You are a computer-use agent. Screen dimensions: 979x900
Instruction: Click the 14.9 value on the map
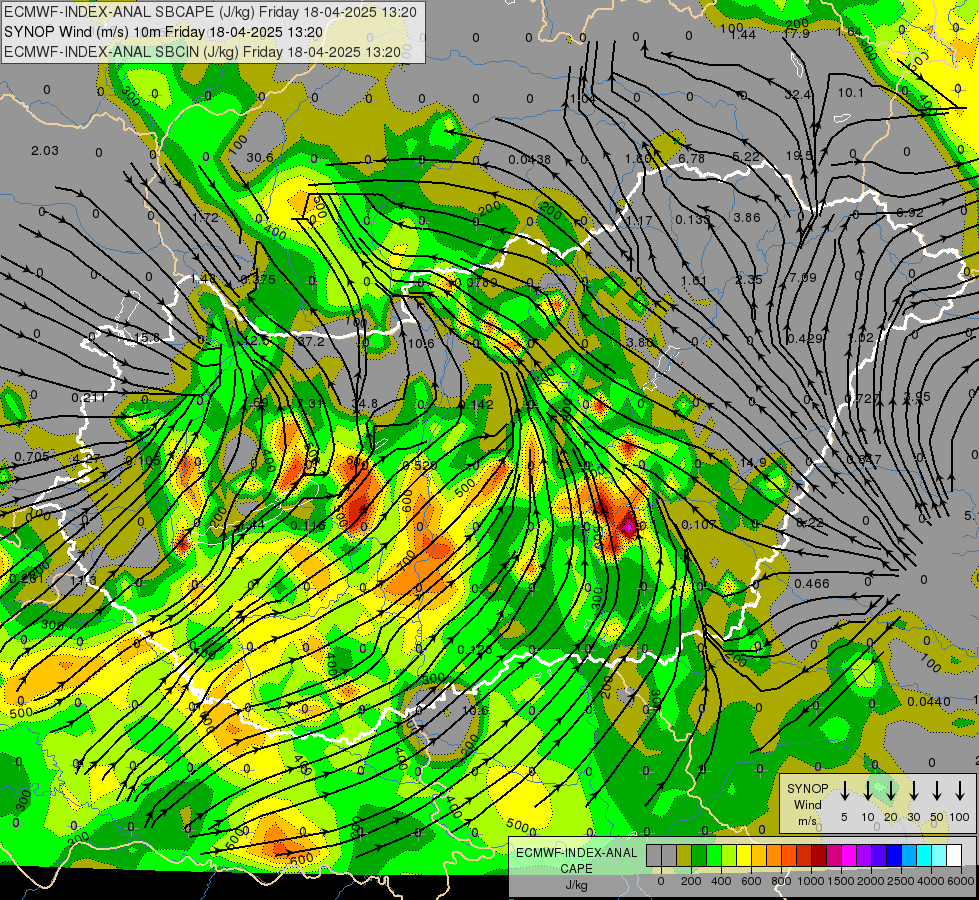point(752,462)
